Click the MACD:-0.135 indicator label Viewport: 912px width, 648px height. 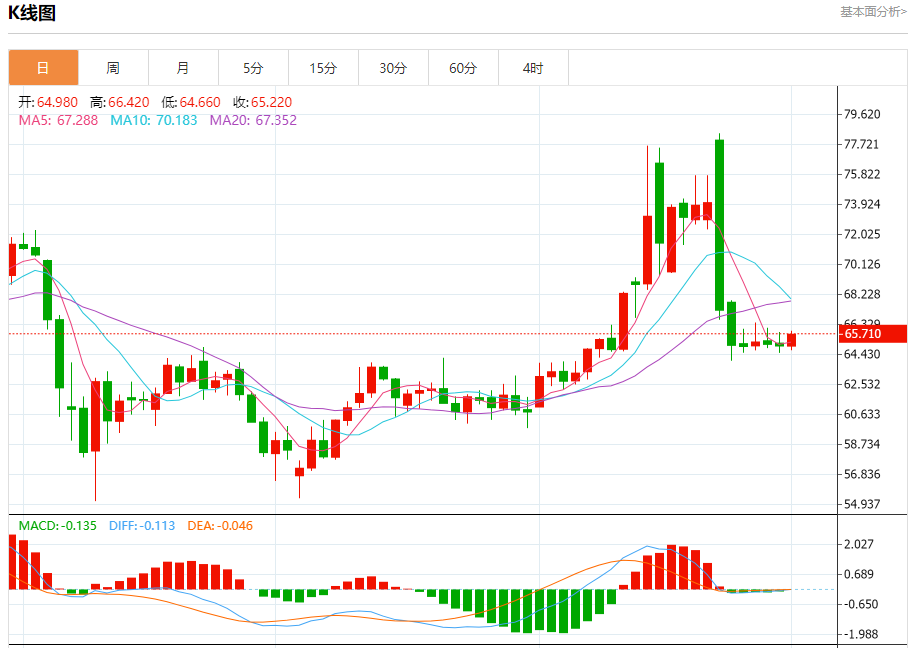[x=58, y=526]
